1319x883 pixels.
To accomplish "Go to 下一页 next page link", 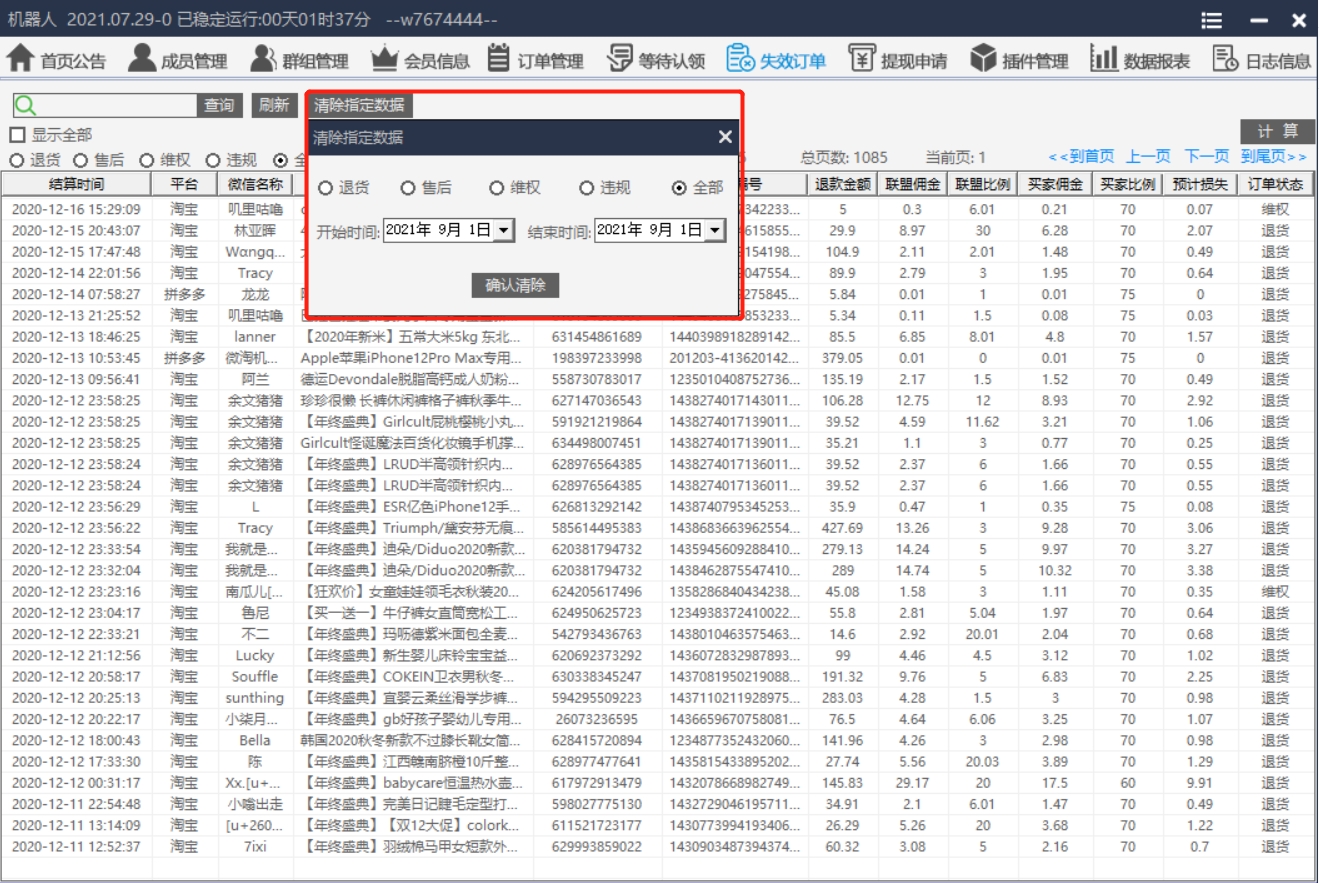I will (x=1206, y=157).
